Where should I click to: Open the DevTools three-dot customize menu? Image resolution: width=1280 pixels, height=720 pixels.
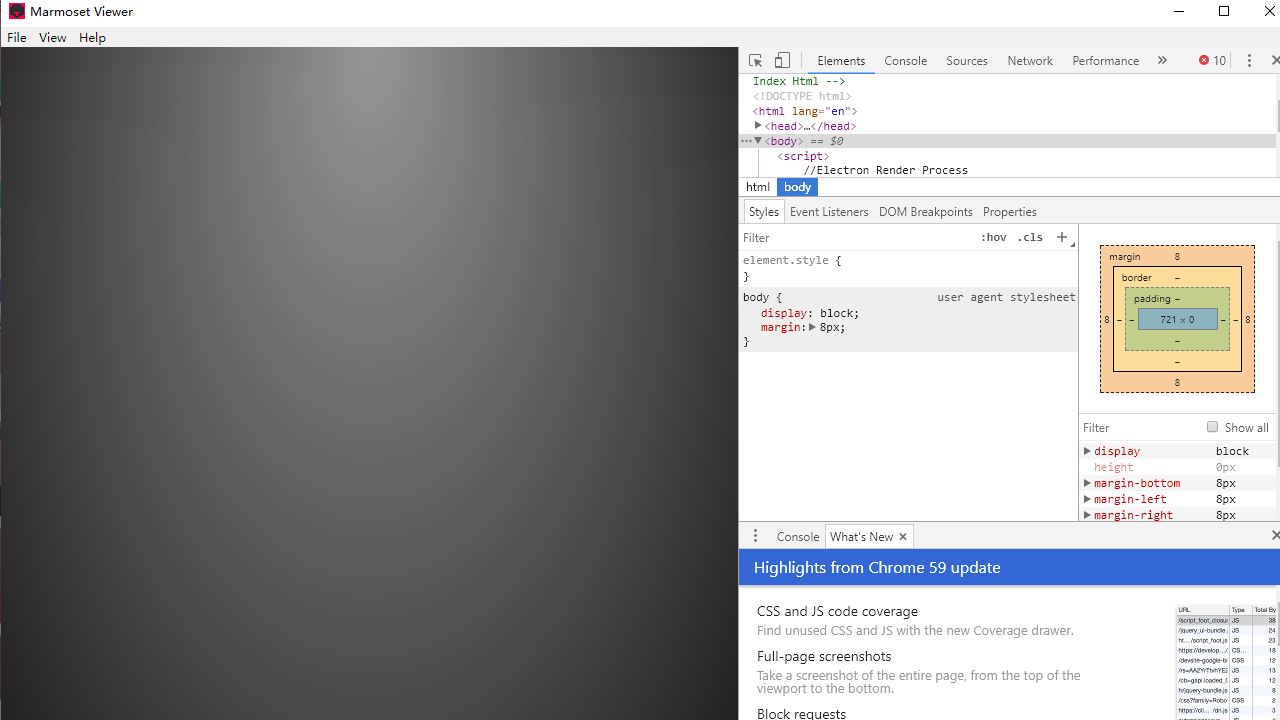click(x=1249, y=60)
